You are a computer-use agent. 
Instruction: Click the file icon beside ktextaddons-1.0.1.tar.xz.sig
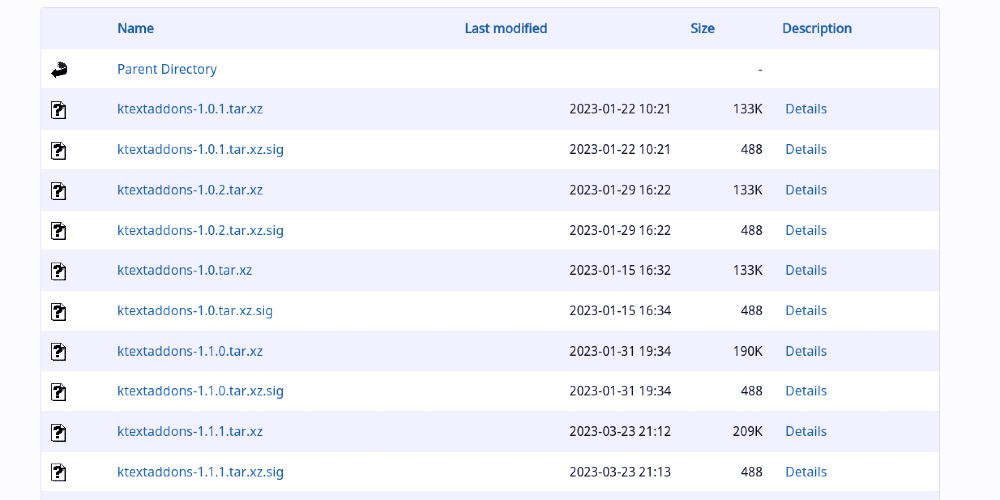59,150
